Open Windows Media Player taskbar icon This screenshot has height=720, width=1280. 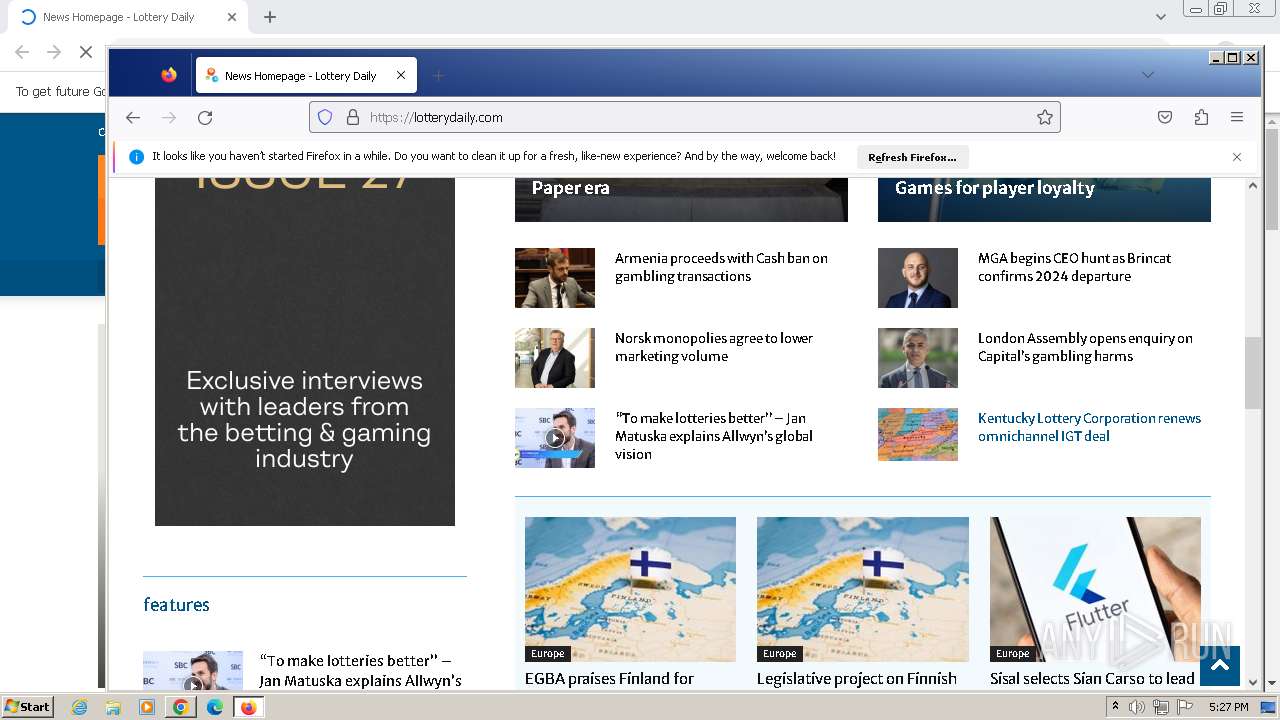coord(147,707)
